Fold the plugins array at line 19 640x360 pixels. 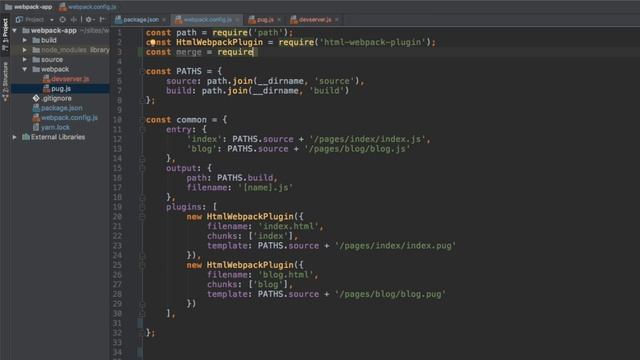coord(142,207)
